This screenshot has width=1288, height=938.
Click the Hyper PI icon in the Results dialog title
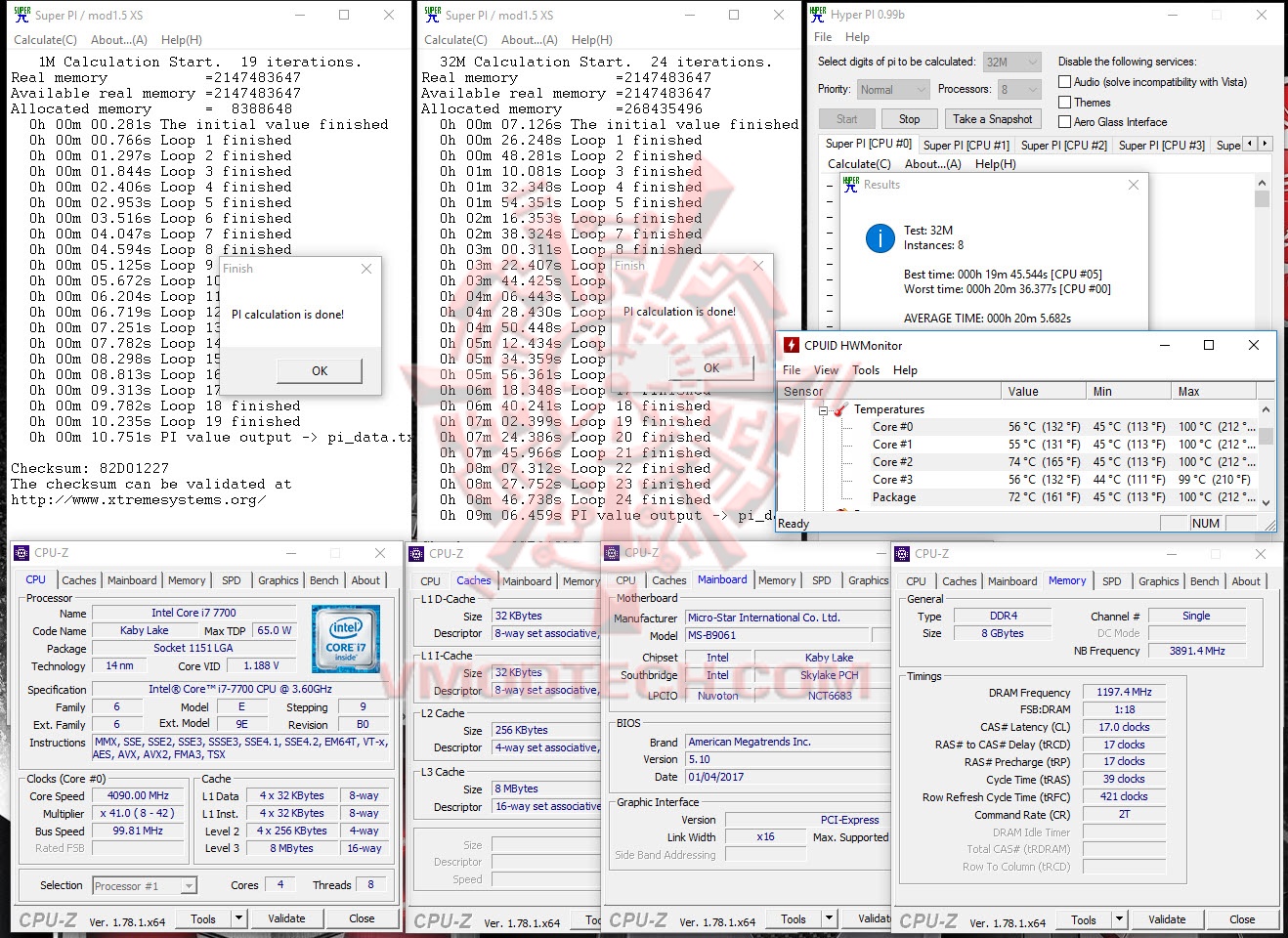850,184
